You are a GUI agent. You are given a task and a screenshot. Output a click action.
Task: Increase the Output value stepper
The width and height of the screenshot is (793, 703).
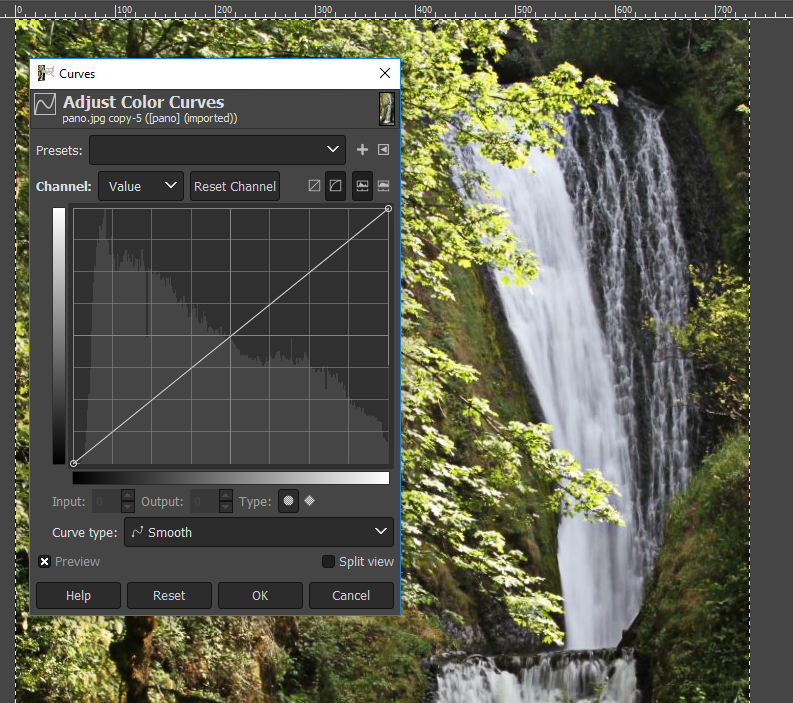coord(226,495)
